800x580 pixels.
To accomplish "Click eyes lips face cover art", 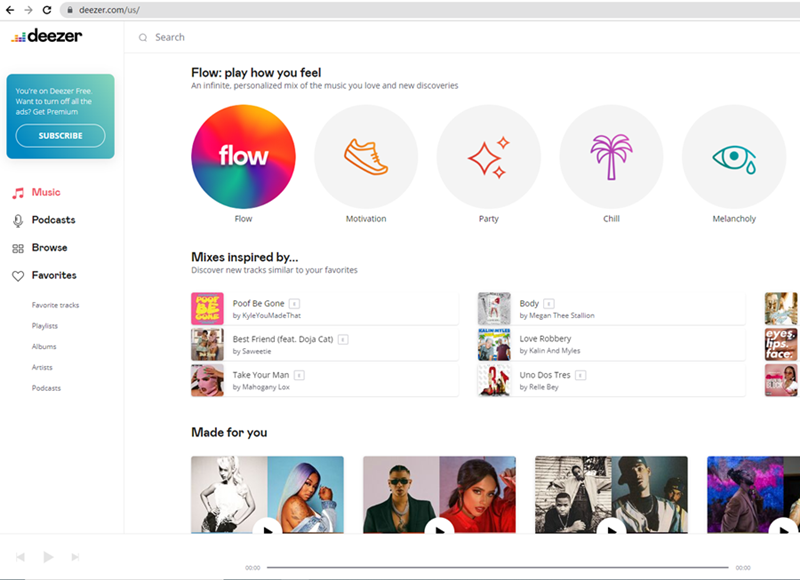I will coord(781,344).
